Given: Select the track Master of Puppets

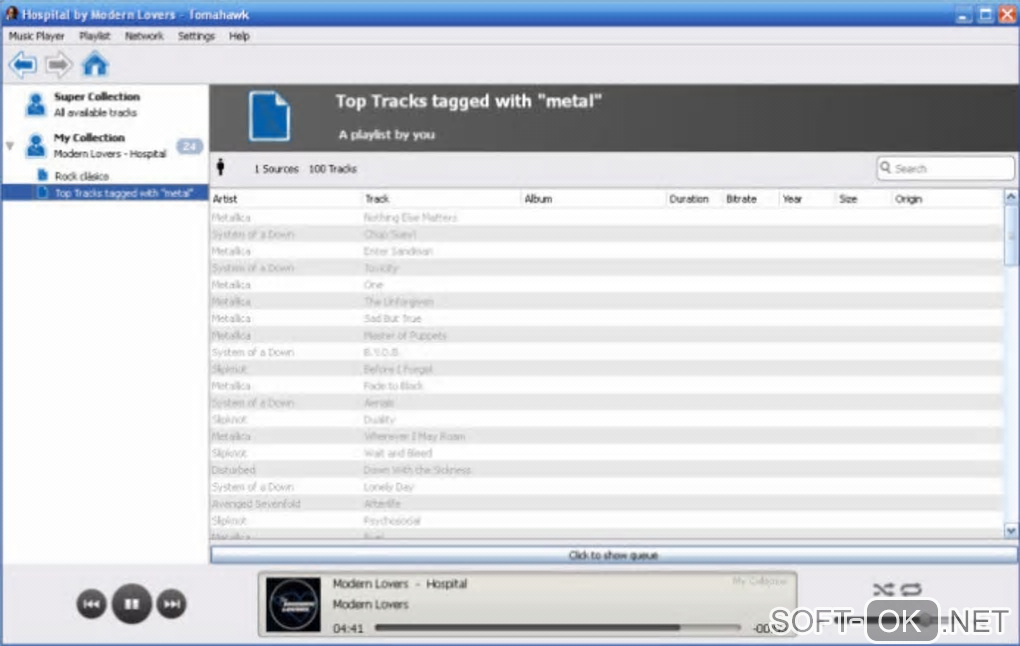Looking at the screenshot, I should (x=405, y=336).
